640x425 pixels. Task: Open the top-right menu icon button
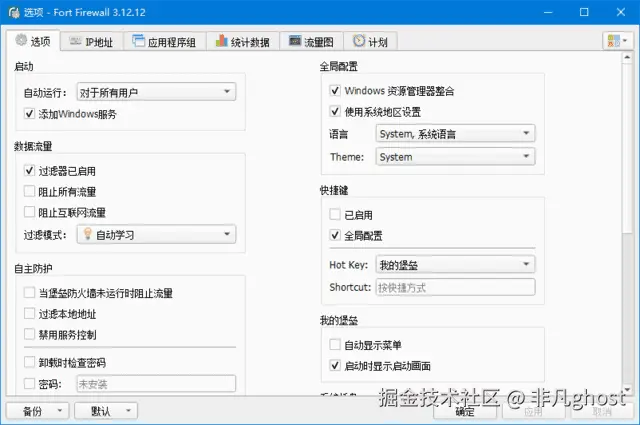617,41
